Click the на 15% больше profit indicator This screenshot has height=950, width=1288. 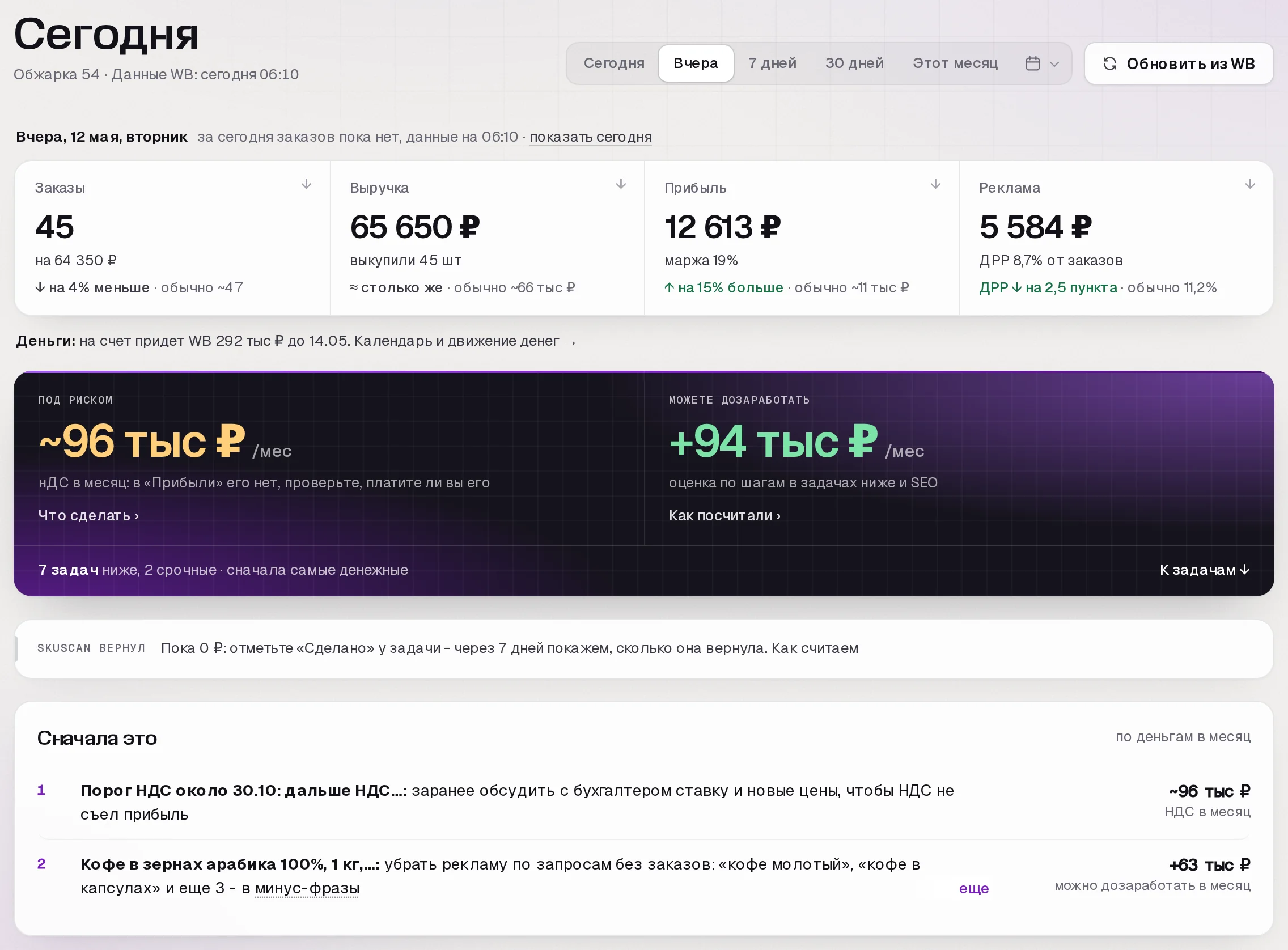coord(724,287)
